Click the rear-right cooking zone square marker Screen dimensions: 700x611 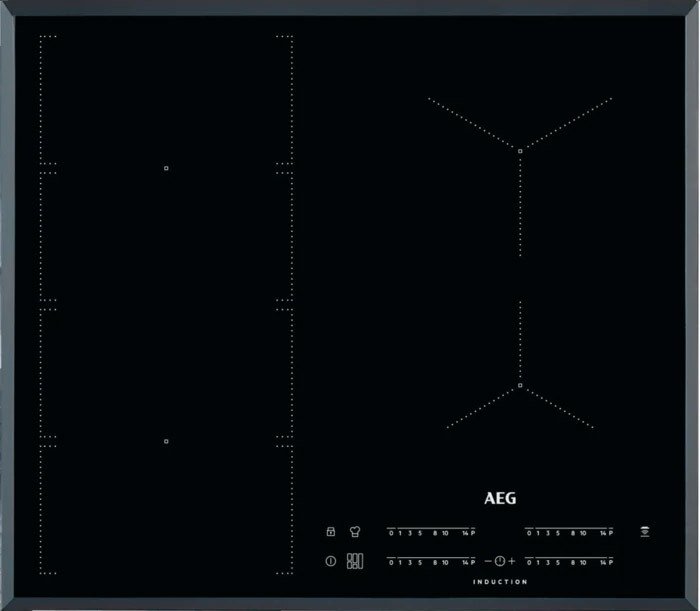pos(520,151)
